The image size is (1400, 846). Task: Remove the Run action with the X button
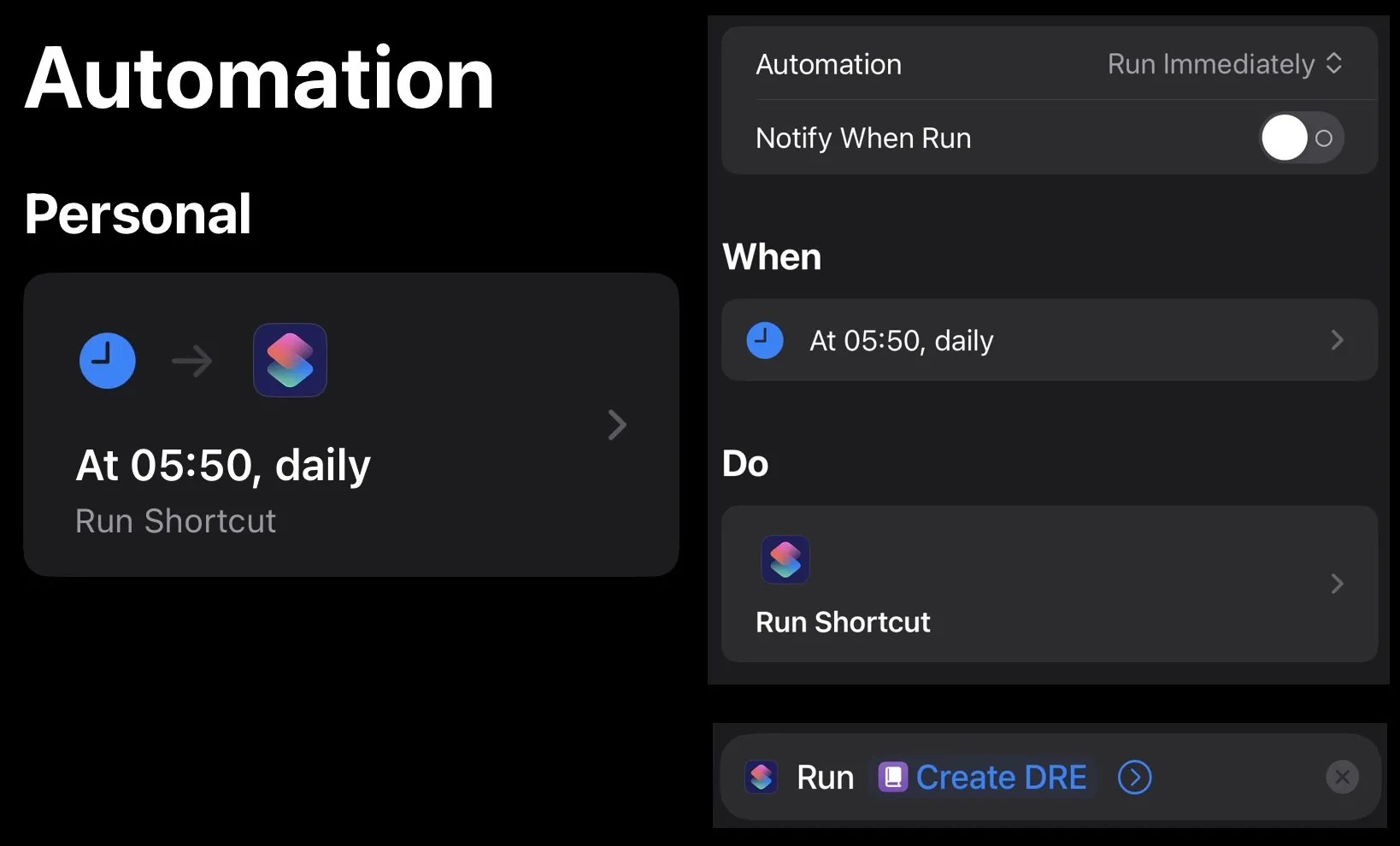point(1342,778)
